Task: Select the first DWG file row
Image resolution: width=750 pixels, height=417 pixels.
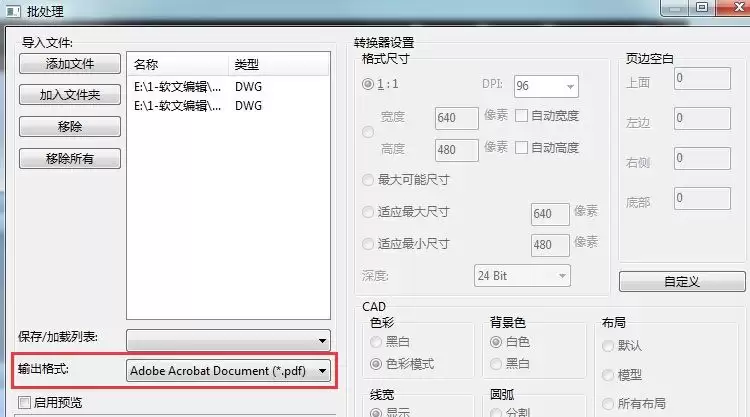Action: [228, 87]
